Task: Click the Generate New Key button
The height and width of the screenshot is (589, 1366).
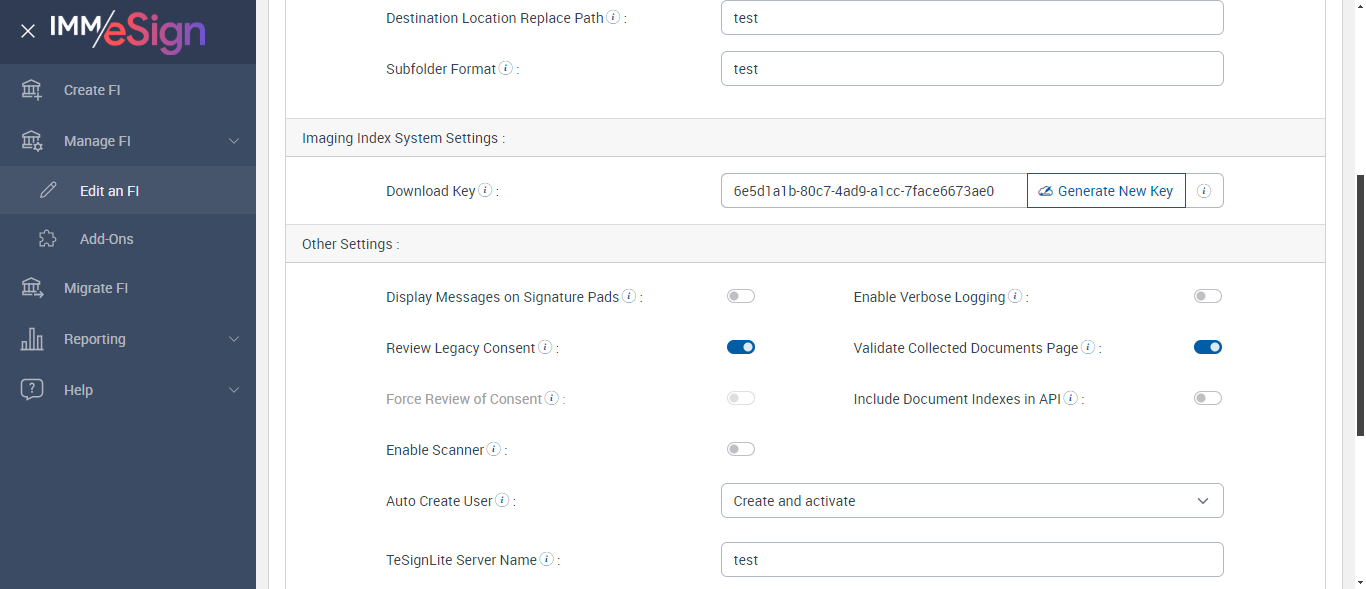Action: (1106, 191)
